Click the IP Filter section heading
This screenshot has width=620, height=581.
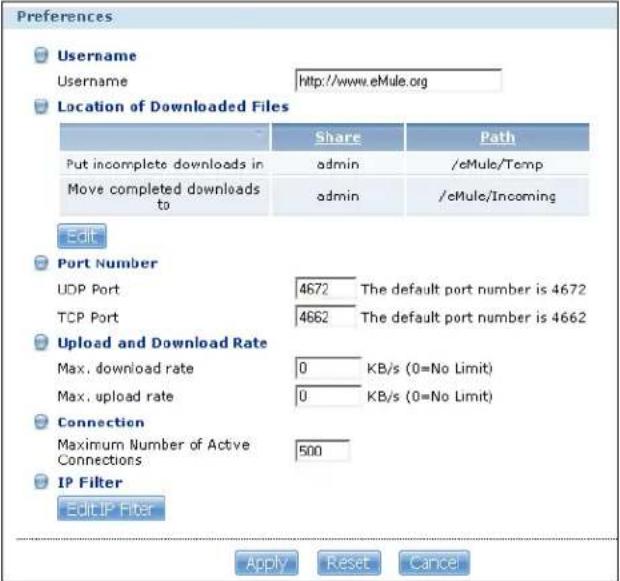pyautogui.click(x=90, y=483)
